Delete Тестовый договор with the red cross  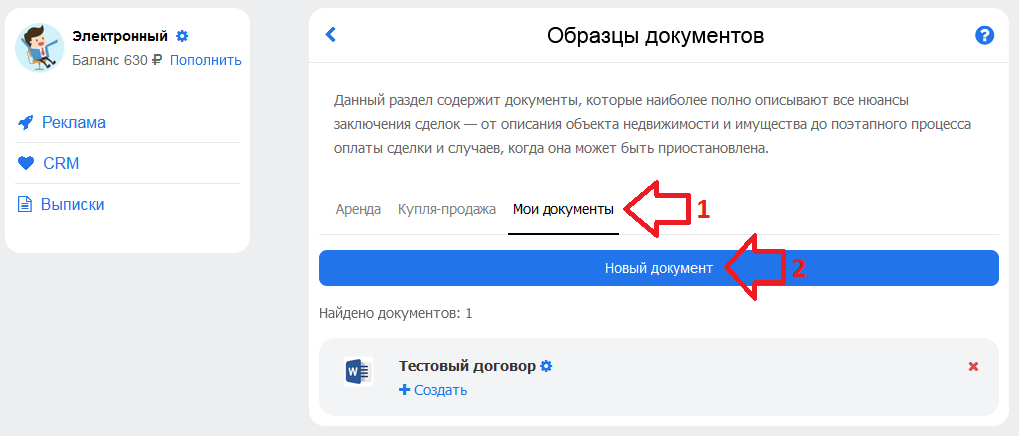[973, 366]
